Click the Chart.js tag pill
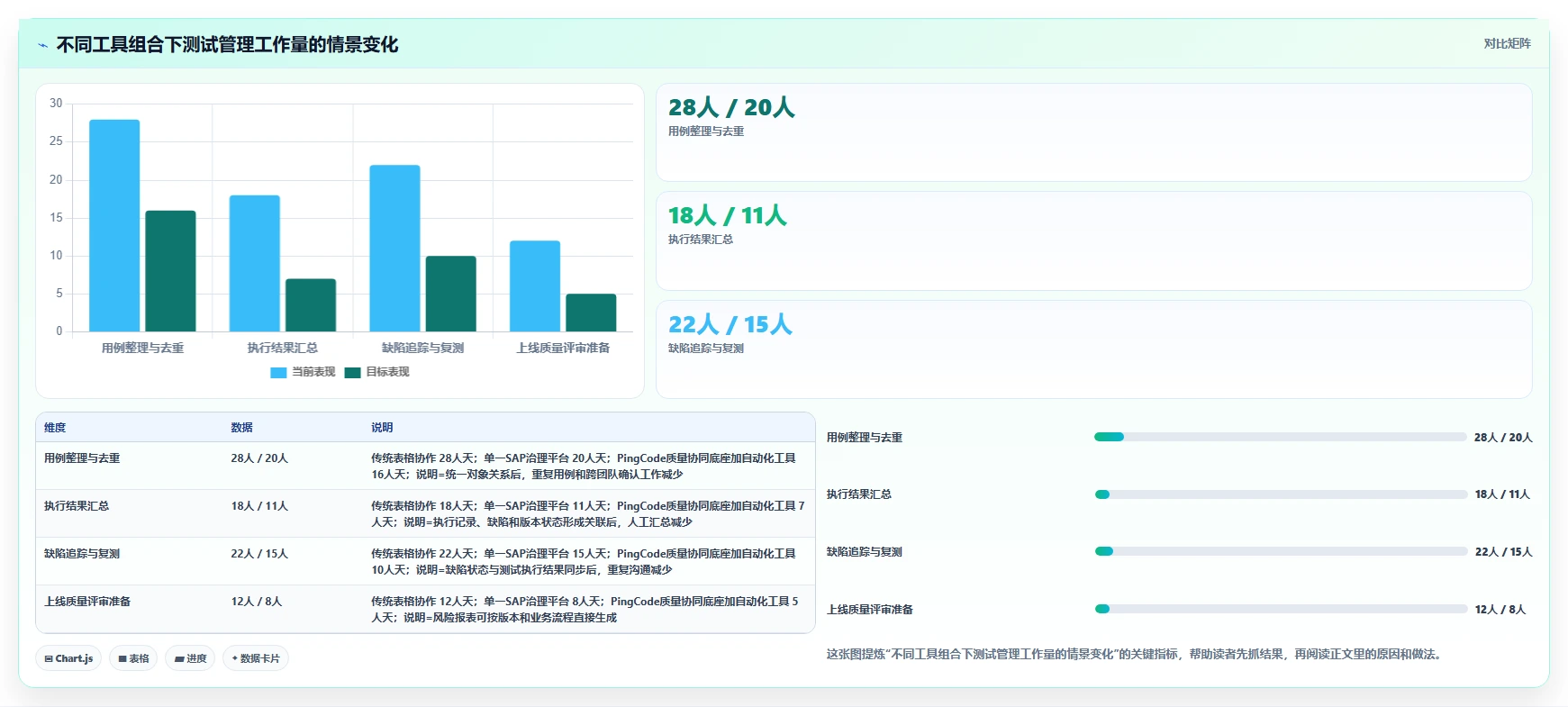Image resolution: width=1568 pixels, height=707 pixels. point(68,658)
